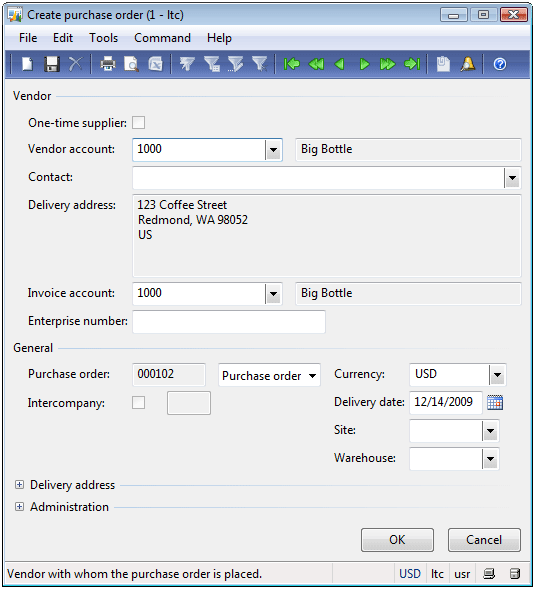Open the Advanced filter funnel icon

[236, 64]
